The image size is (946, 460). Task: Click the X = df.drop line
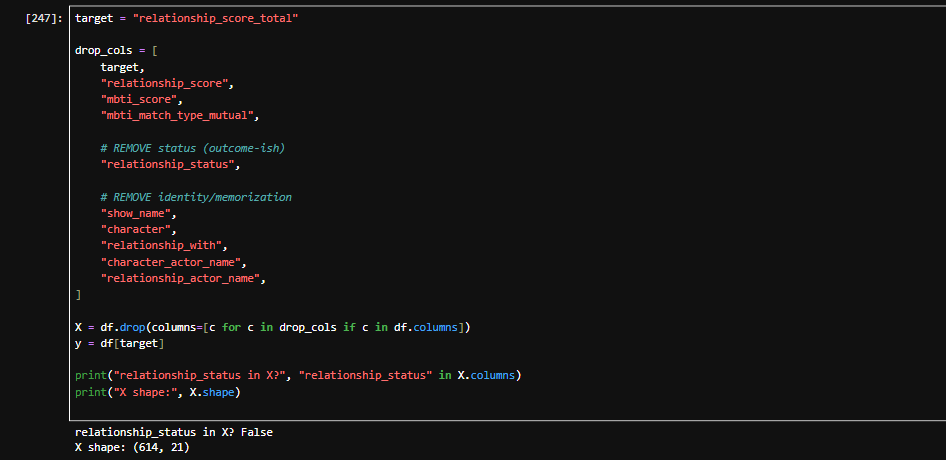(x=272, y=327)
